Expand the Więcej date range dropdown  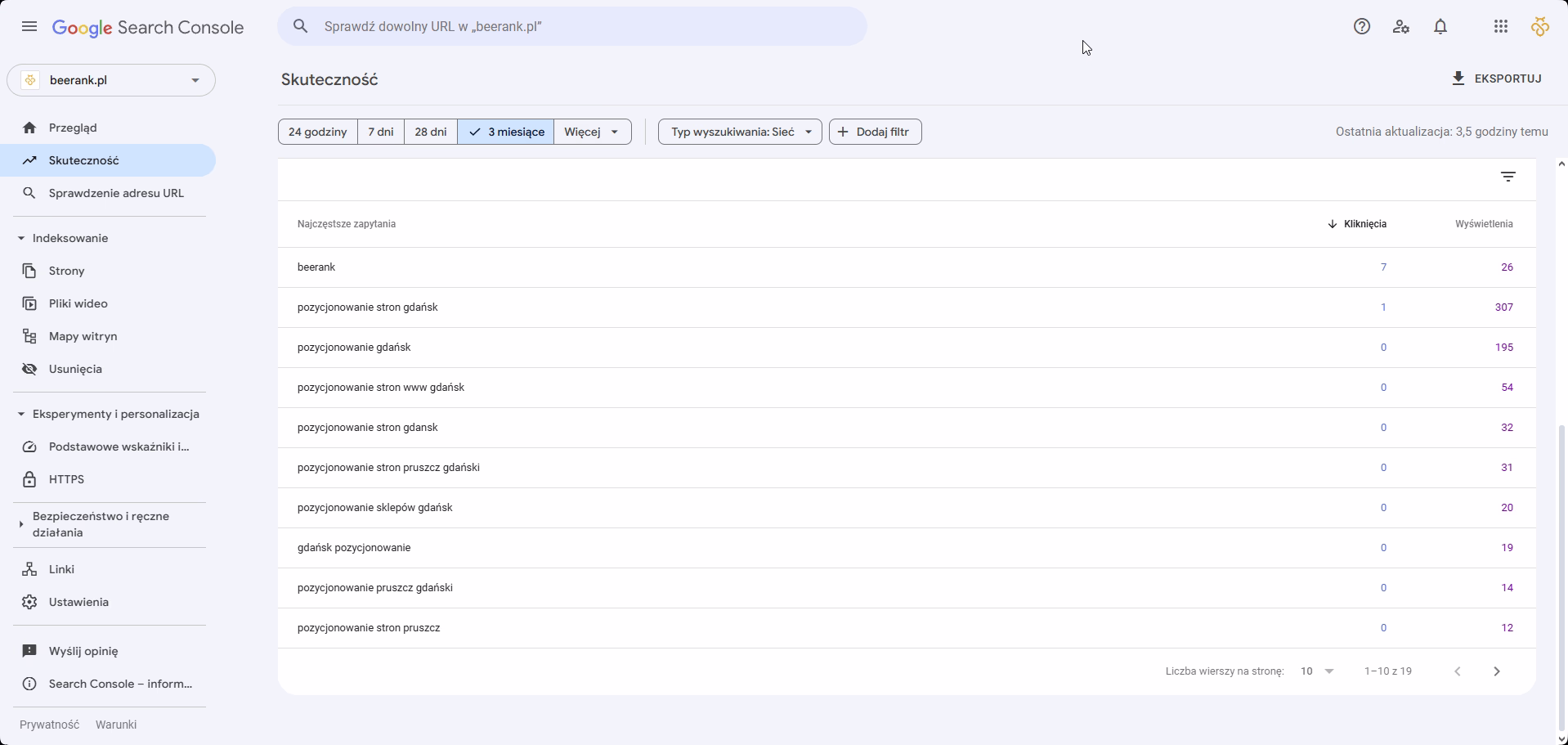(x=592, y=132)
